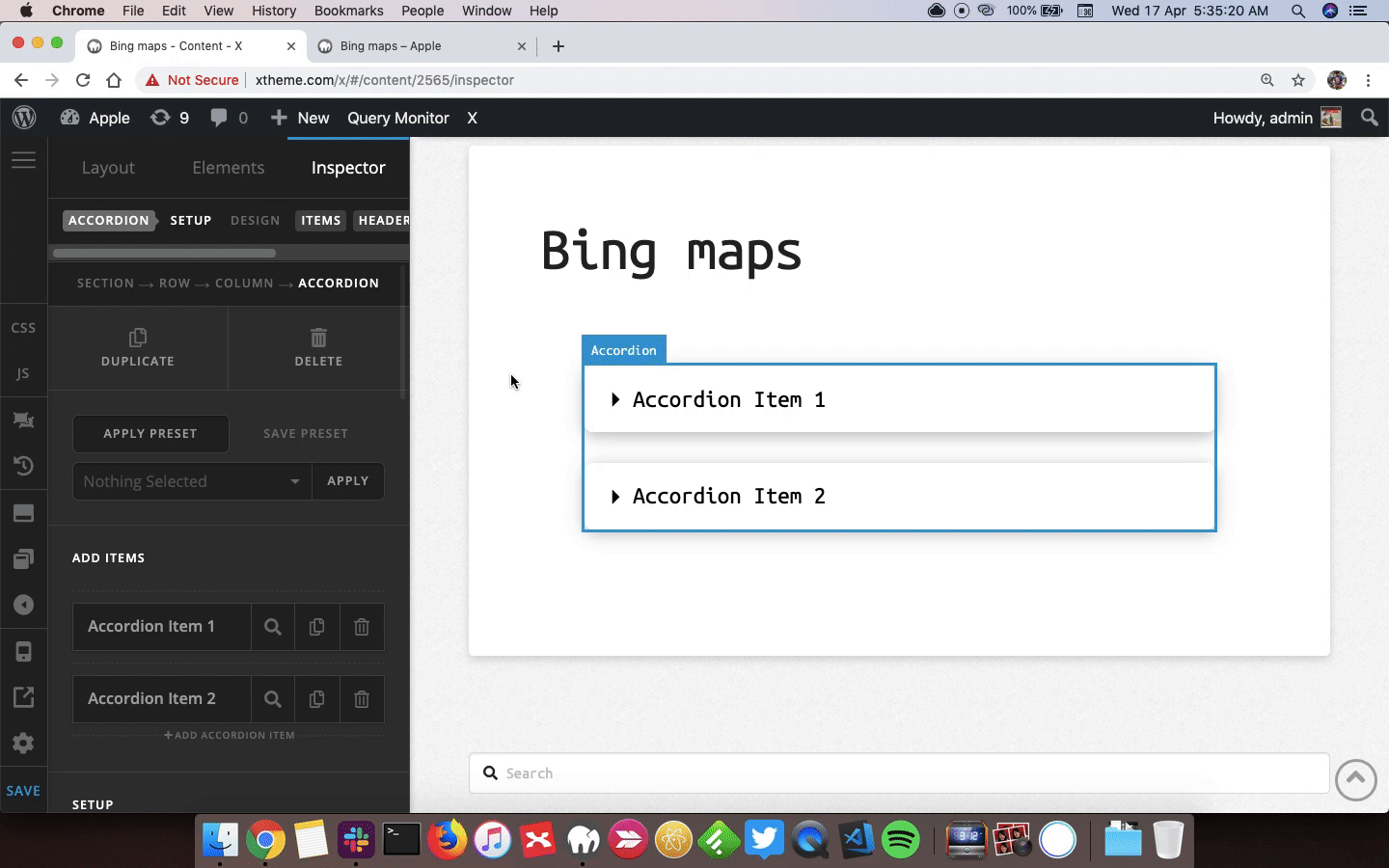The height and width of the screenshot is (868, 1389).
Task: Jump to the Items section tab
Action: coord(321,221)
